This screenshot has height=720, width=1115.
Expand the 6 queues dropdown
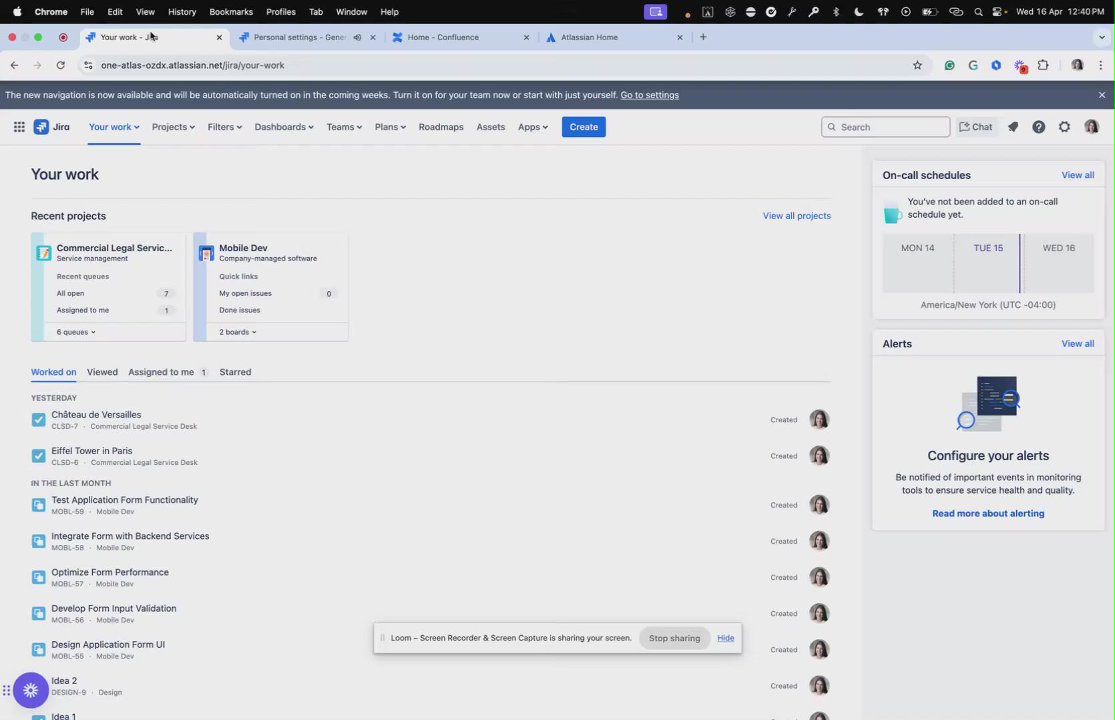point(76,332)
